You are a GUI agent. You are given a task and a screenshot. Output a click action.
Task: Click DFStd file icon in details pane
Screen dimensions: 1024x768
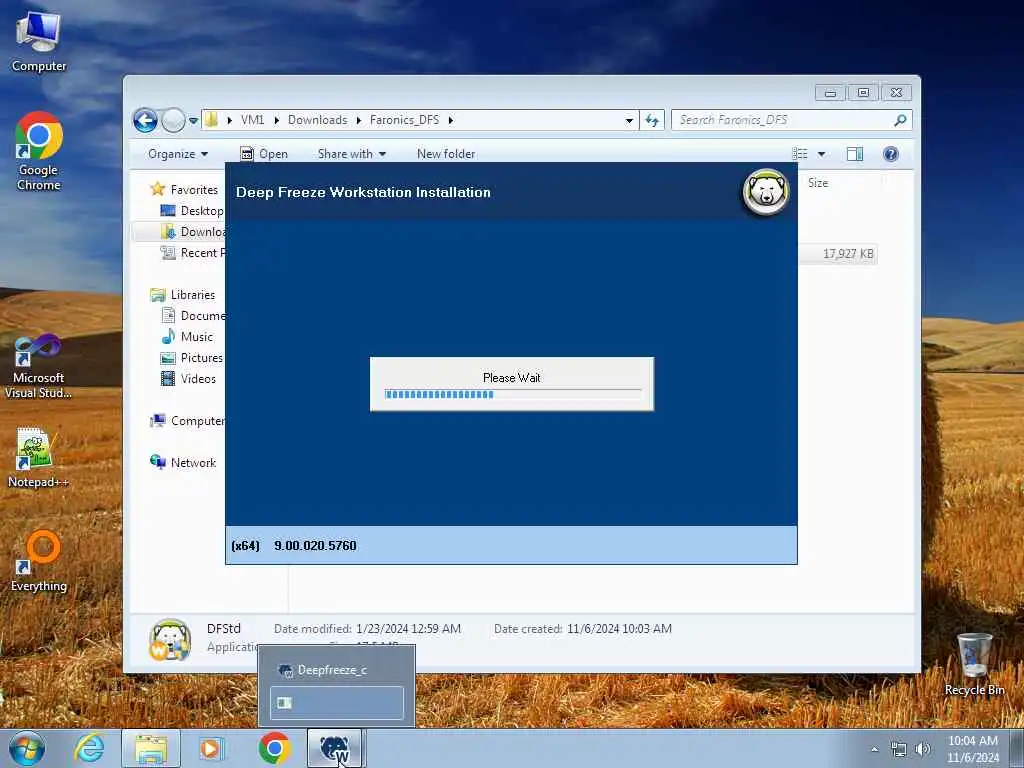(170, 640)
